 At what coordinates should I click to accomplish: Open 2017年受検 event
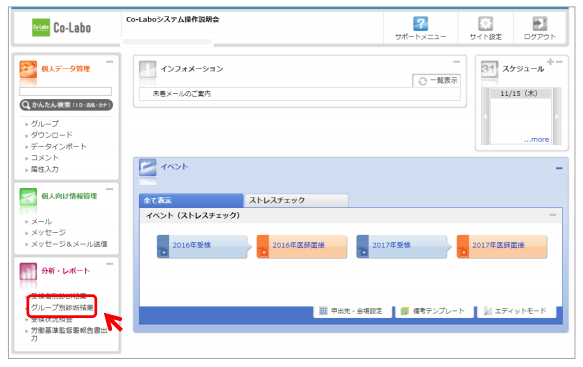coord(403,246)
